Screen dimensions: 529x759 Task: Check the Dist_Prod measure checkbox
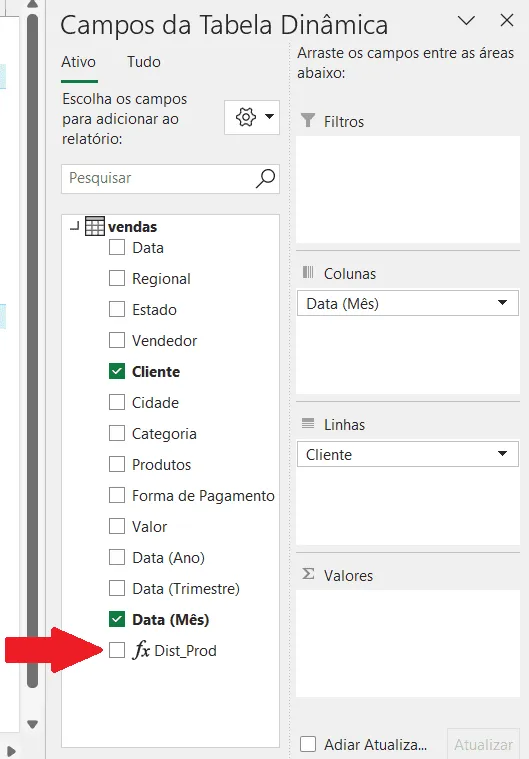click(117, 650)
